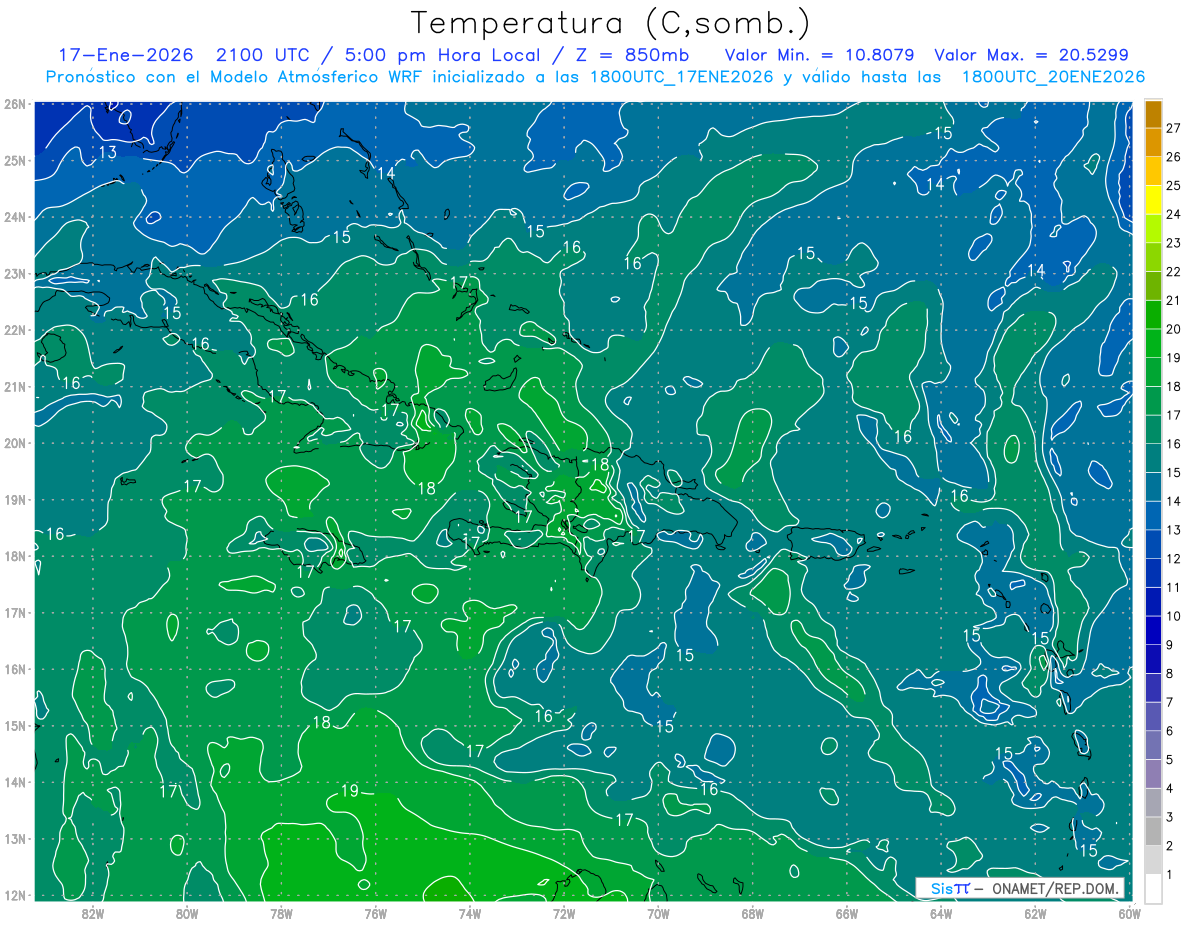Click the teal swatch between 15 and 16
Image resolution: width=1200 pixels, height=927 pixels.
[x=1154, y=459]
